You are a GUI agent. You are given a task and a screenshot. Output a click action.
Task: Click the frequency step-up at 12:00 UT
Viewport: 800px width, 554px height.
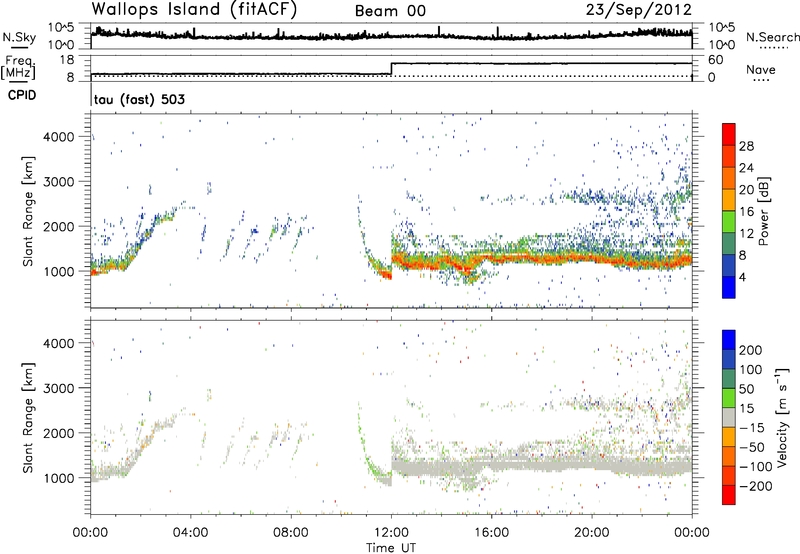point(391,69)
